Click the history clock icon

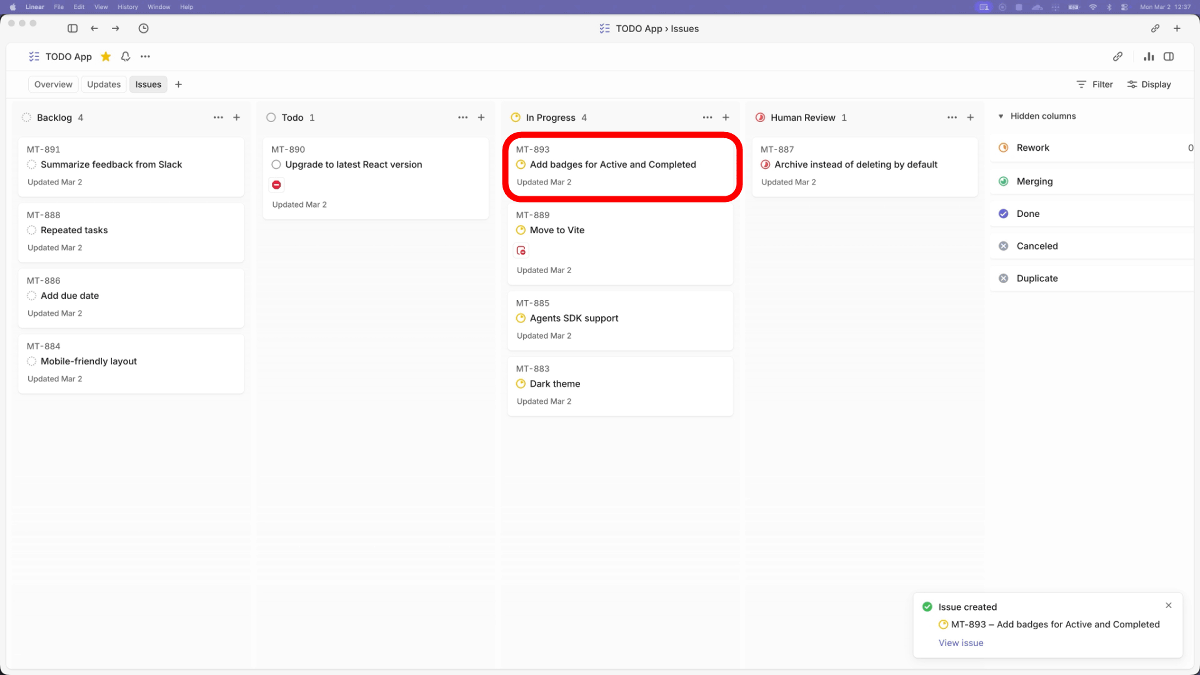click(143, 29)
